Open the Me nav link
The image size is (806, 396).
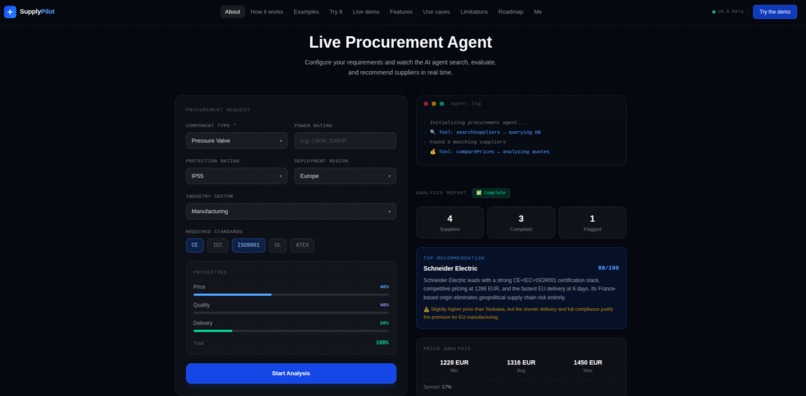[538, 12]
